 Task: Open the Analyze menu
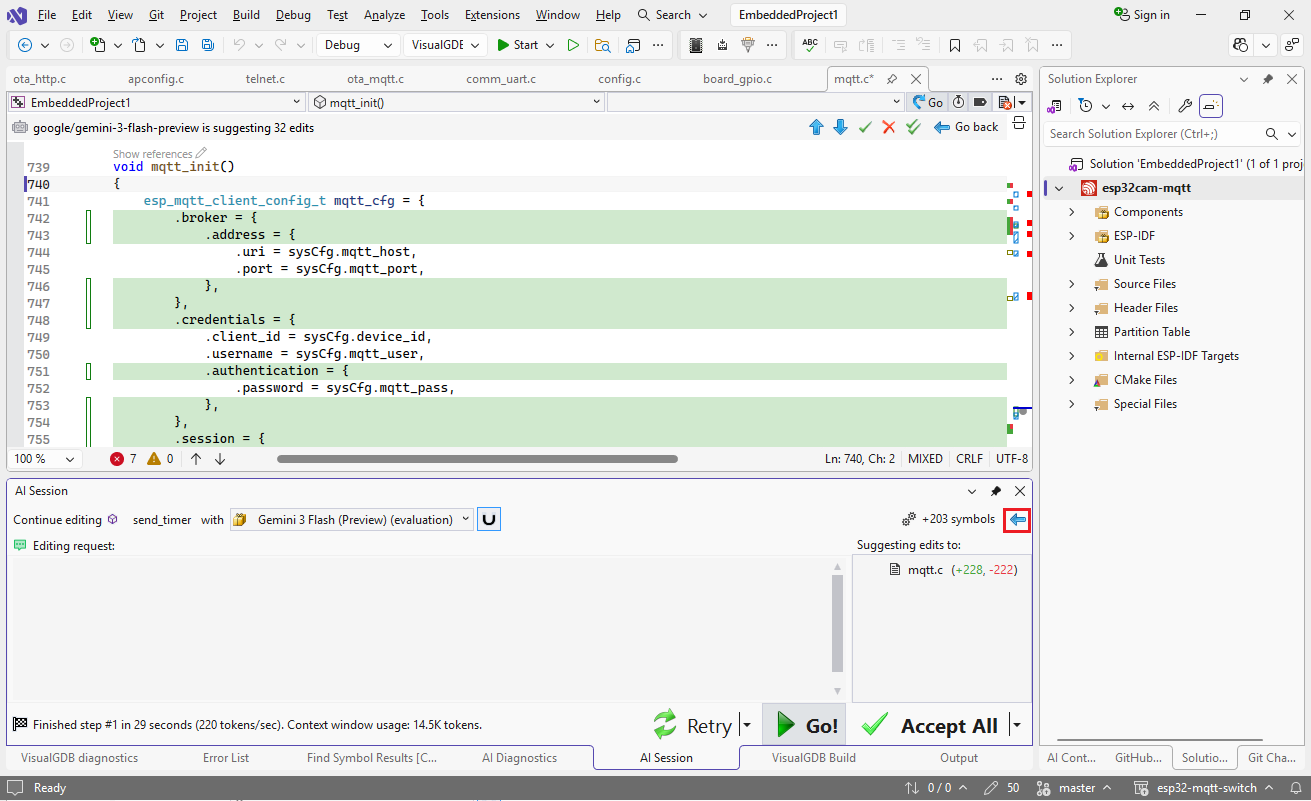click(x=384, y=15)
